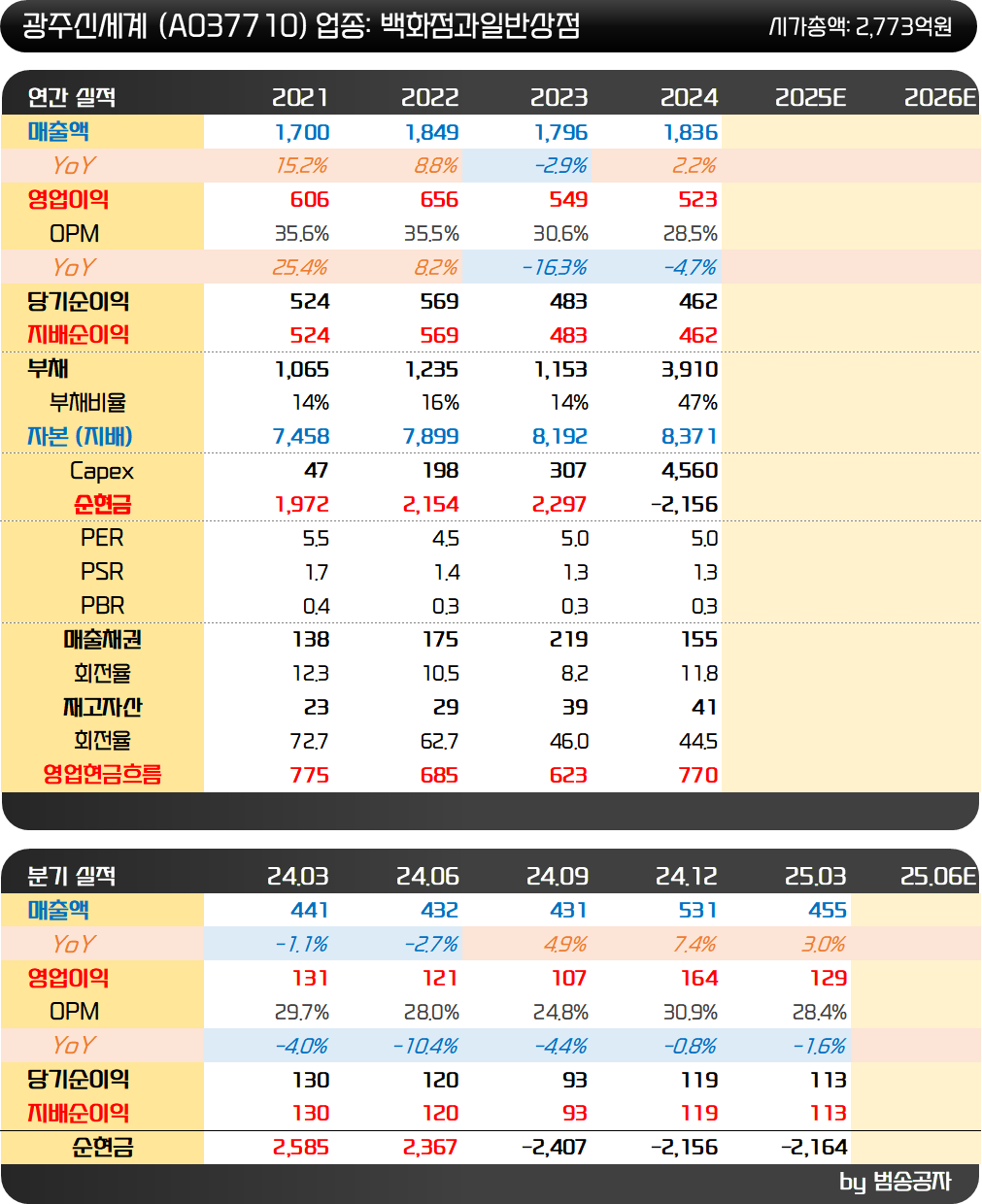Click the operating profit YoY -16.3% cell

pyautogui.click(x=555, y=267)
